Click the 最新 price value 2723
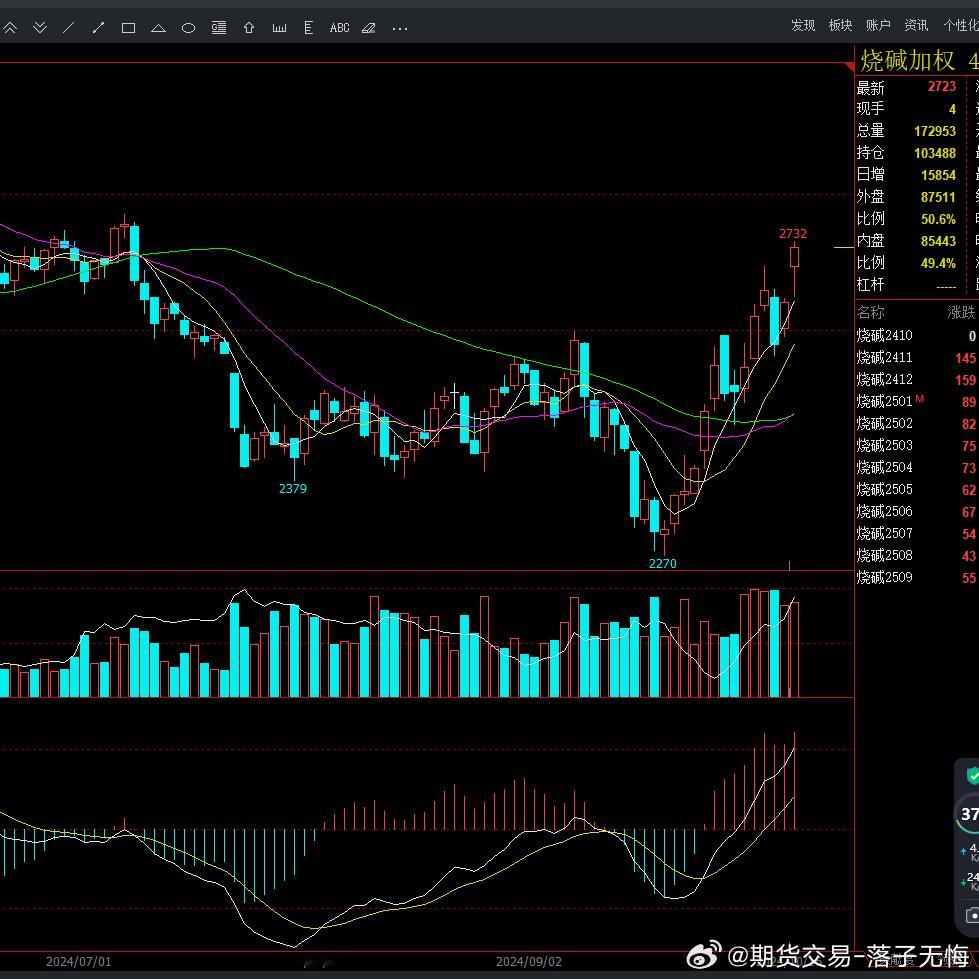979x979 pixels. (942, 86)
